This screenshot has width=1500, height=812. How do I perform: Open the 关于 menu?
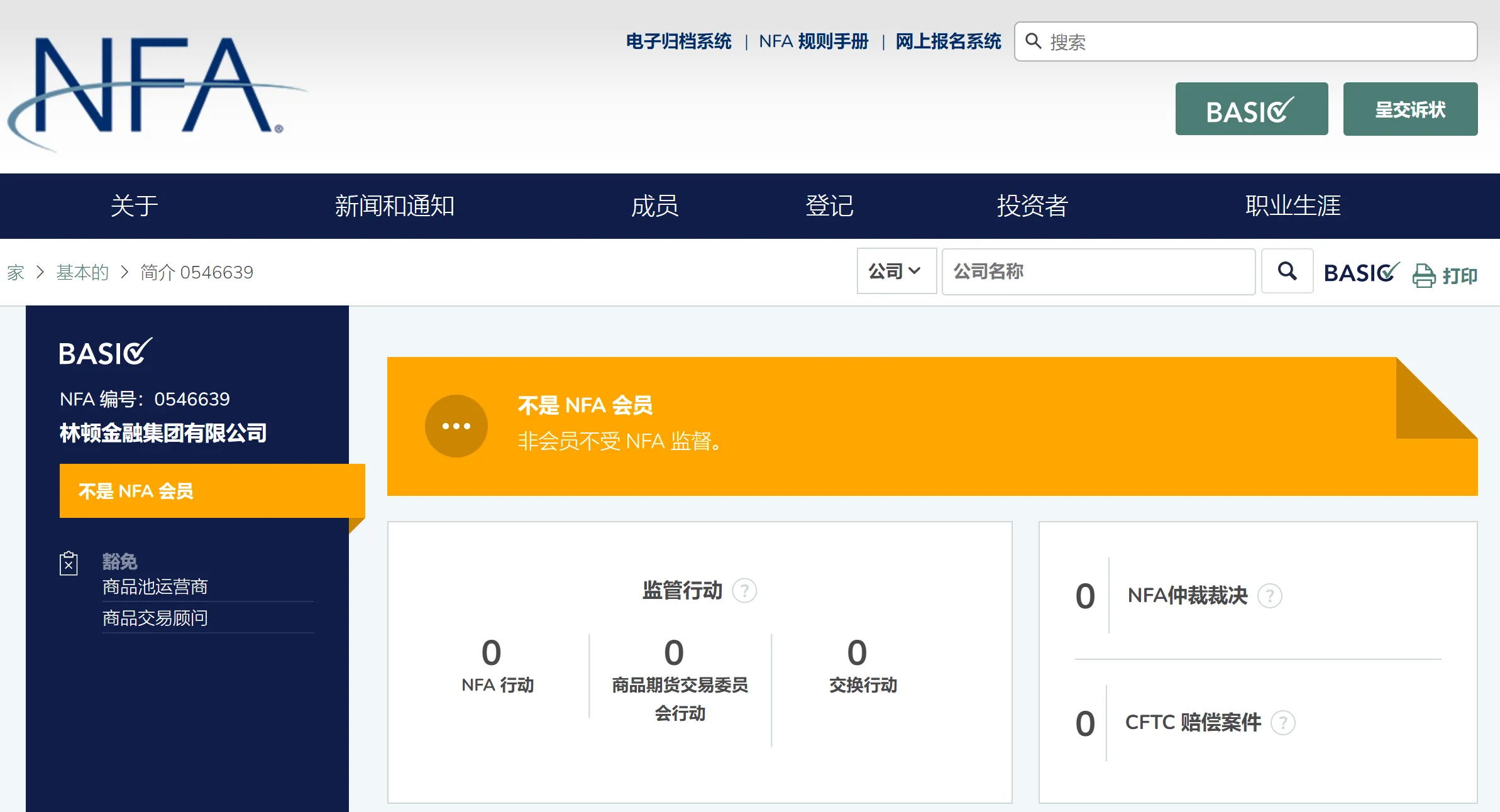(x=134, y=206)
